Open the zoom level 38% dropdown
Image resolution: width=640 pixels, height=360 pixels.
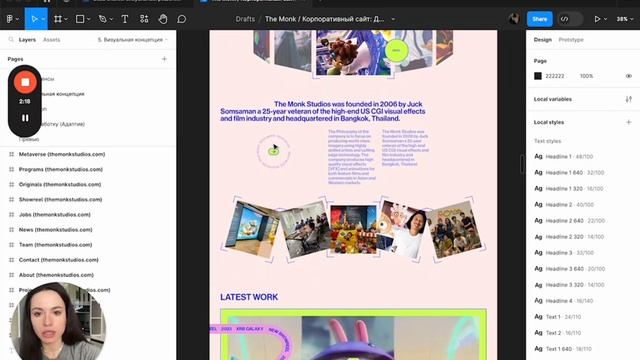coord(624,19)
